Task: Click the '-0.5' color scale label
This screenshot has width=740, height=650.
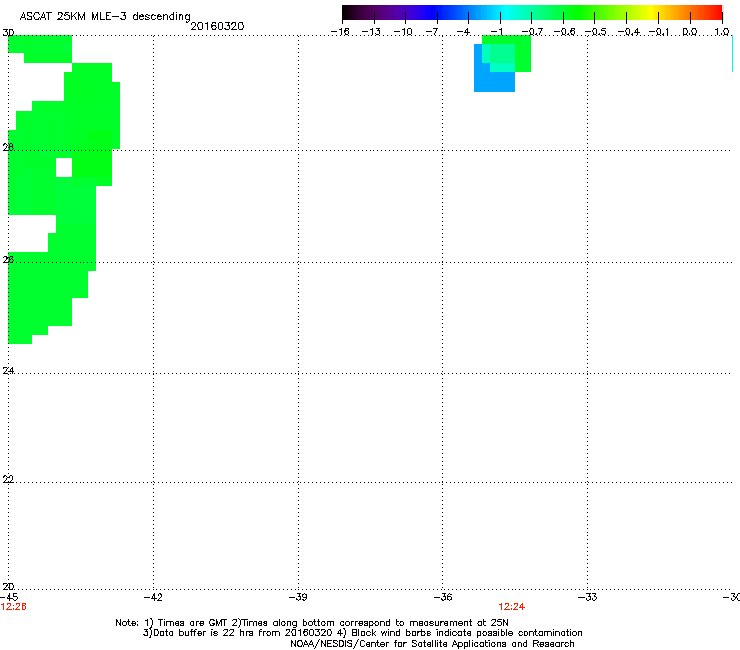Action: coord(596,32)
